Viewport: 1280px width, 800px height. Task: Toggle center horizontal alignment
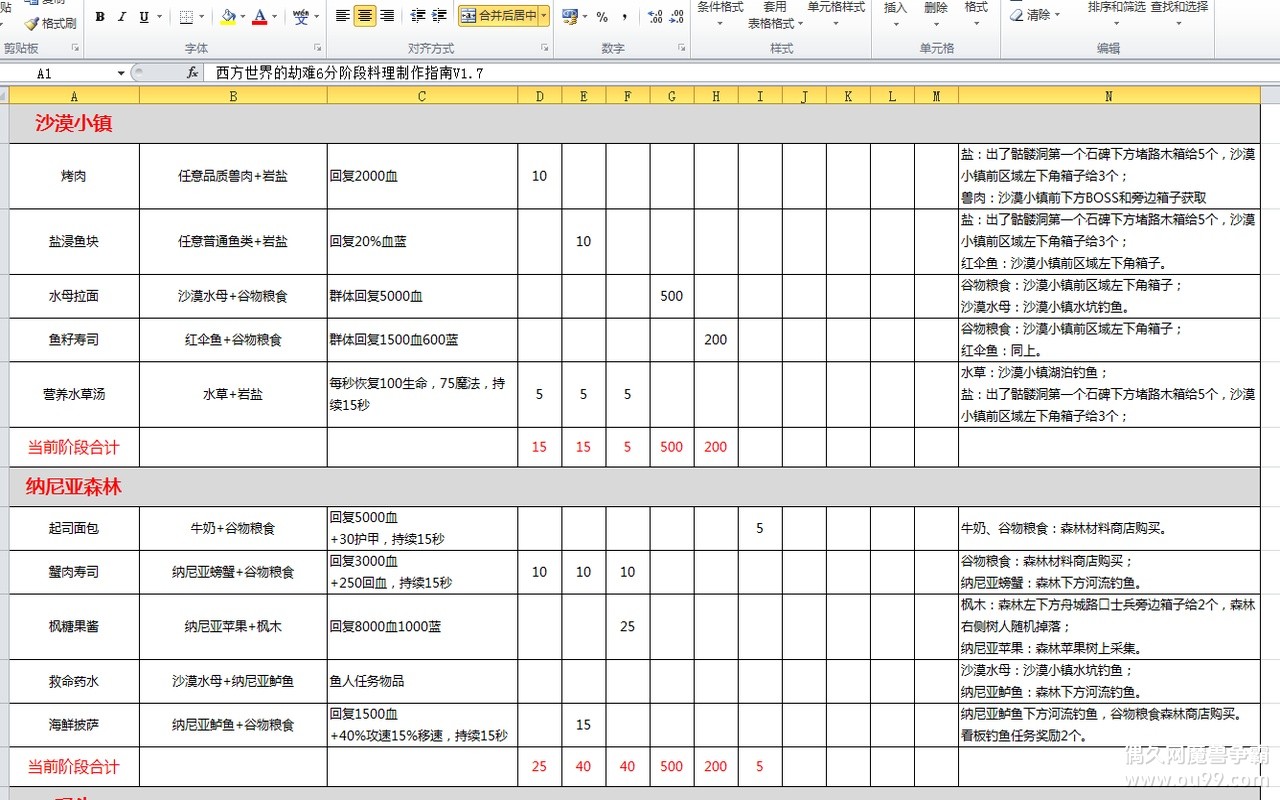(365, 16)
